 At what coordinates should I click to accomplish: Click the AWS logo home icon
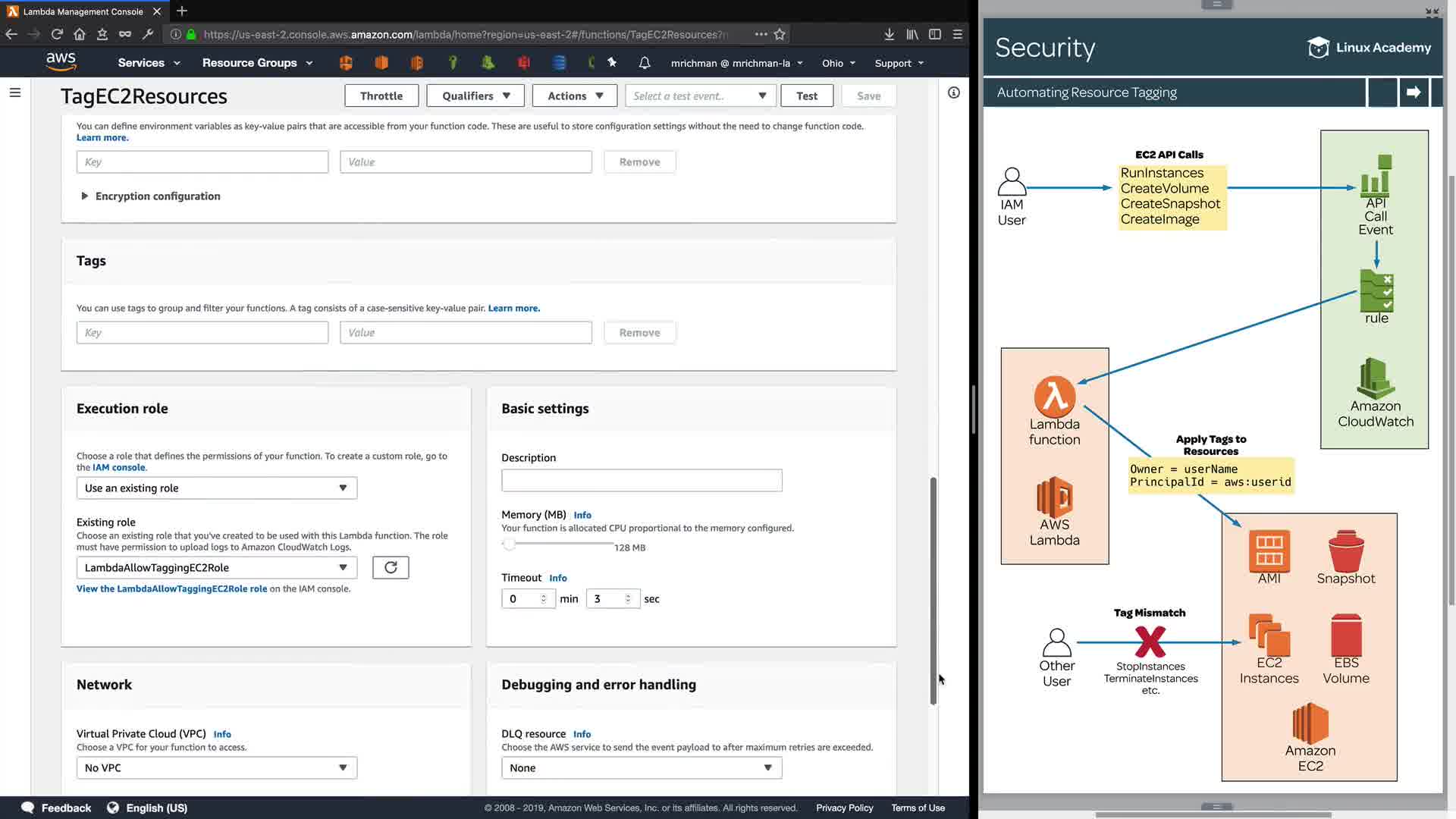[61, 62]
